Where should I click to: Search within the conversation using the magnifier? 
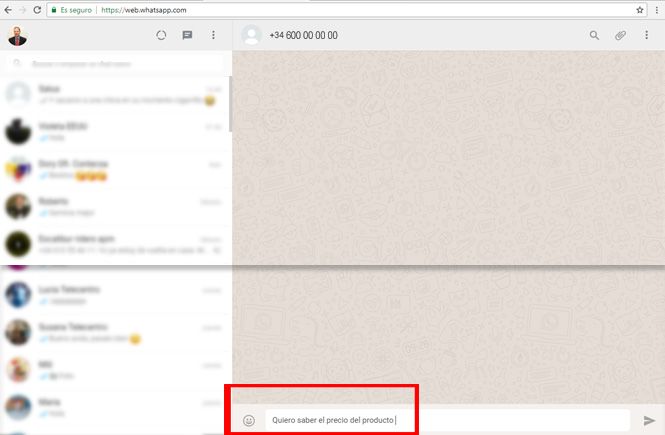point(594,35)
